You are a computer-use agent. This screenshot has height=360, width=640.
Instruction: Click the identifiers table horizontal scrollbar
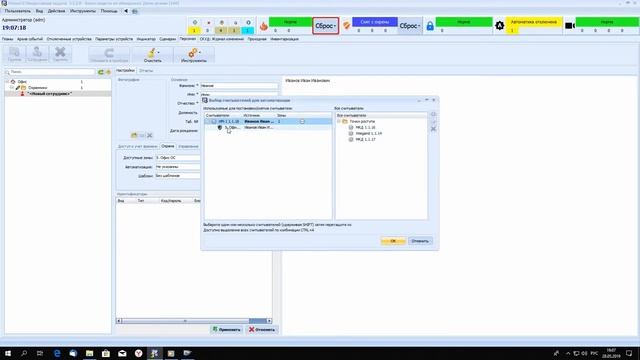[194, 321]
